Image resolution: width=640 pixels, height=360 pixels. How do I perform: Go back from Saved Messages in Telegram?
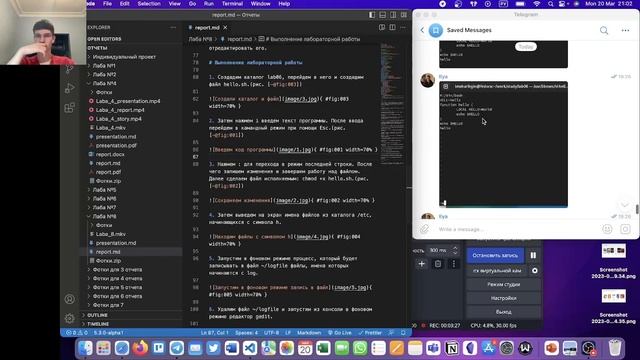point(422,30)
